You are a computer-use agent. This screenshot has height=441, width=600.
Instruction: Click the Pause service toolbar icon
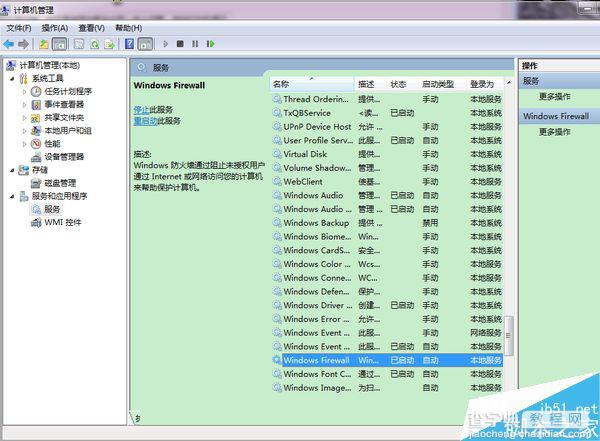[x=195, y=44]
